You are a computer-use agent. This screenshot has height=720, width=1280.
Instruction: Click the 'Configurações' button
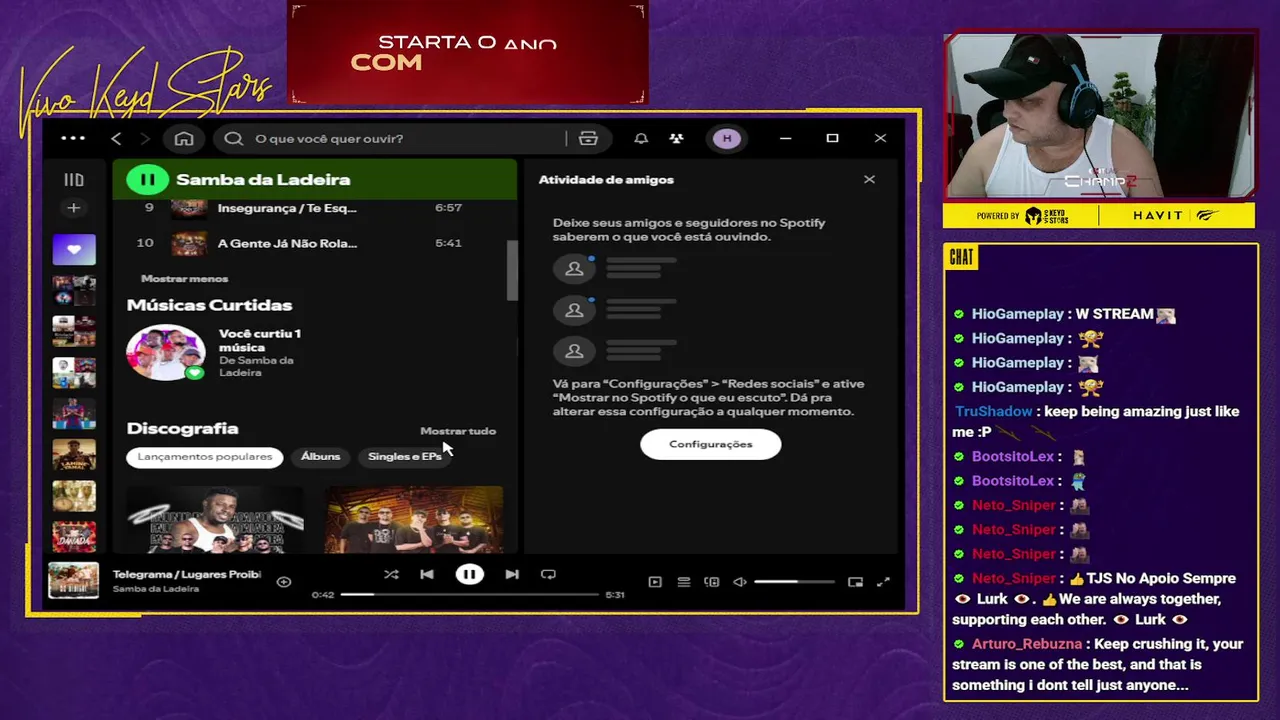(x=711, y=444)
